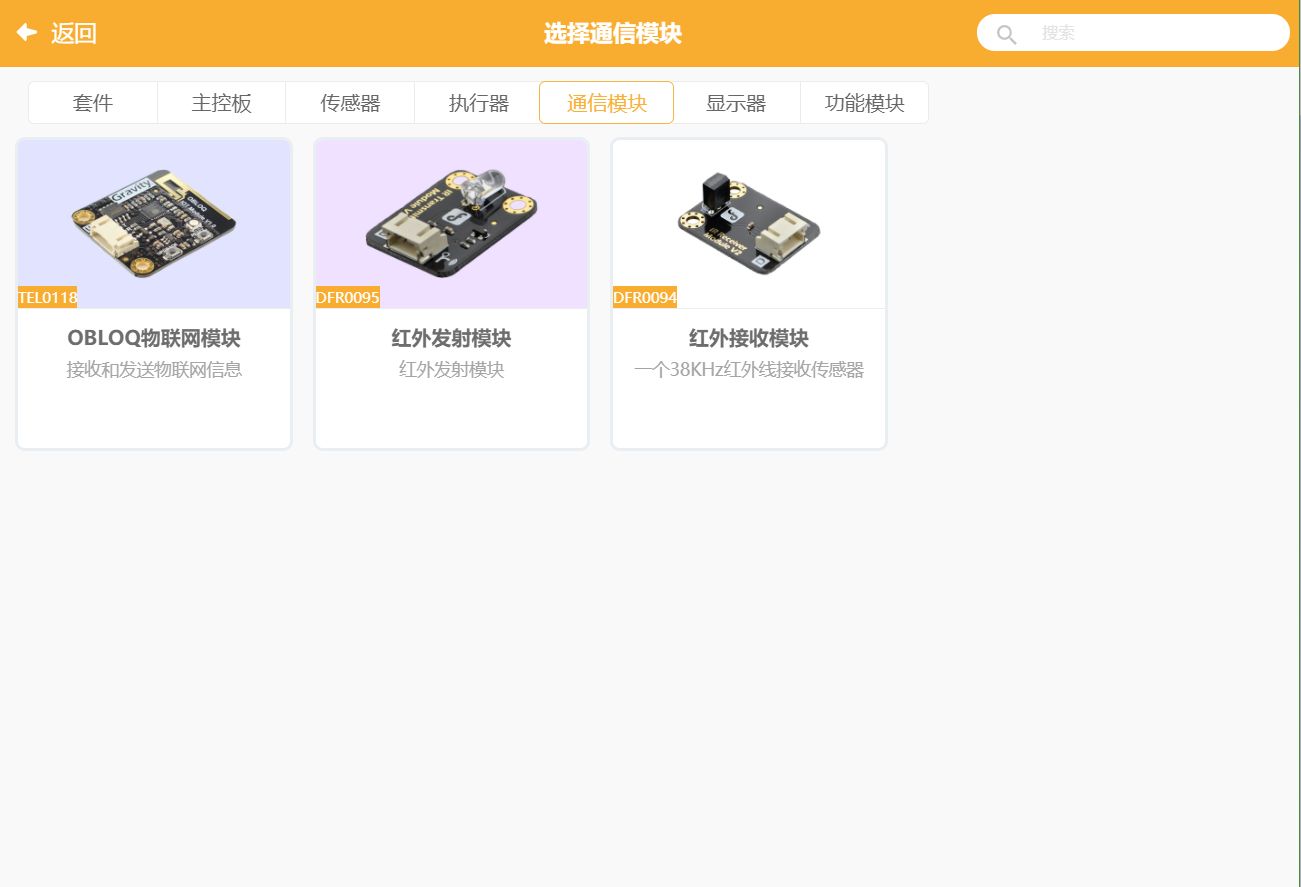
Task: Select the 红外发射模块 product image
Action: (450, 222)
